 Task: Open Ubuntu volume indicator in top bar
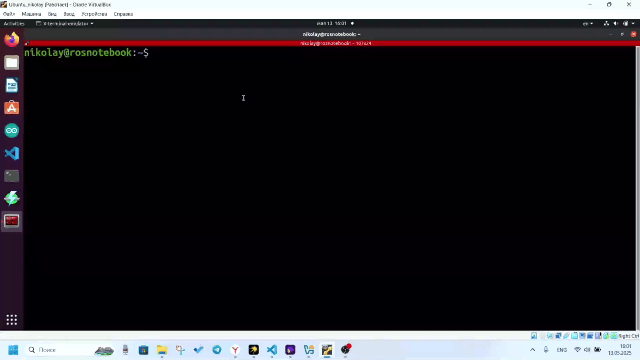616,24
